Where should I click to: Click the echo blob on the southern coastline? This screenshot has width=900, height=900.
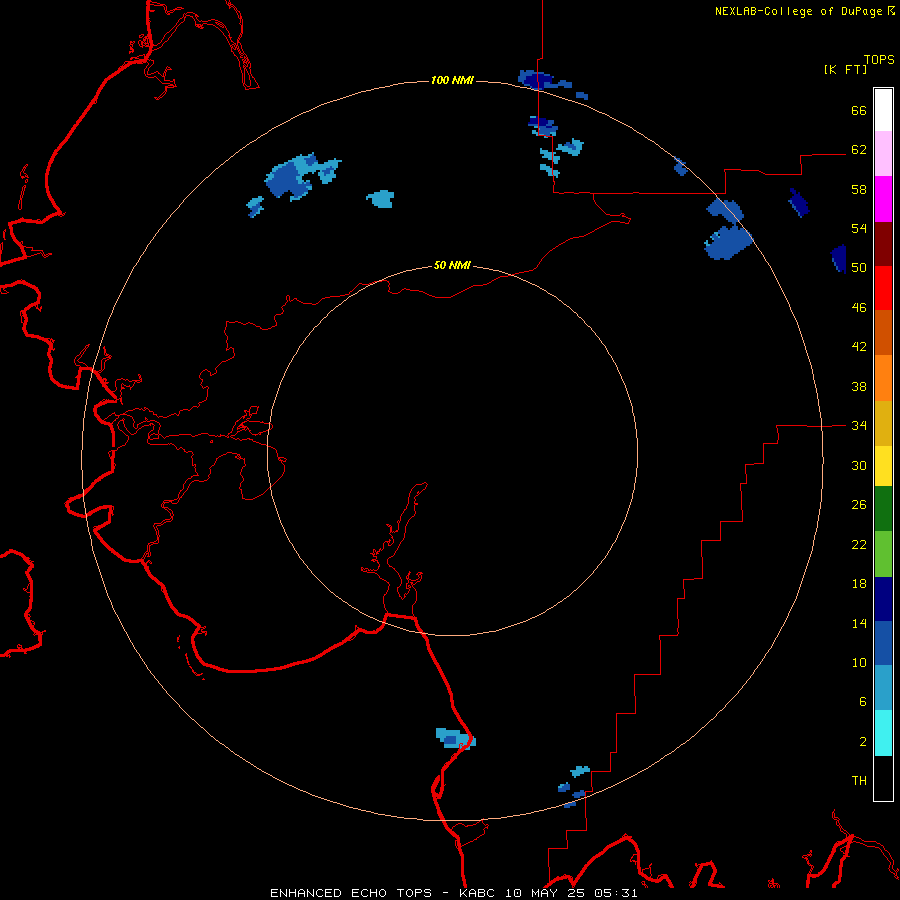coord(456,739)
